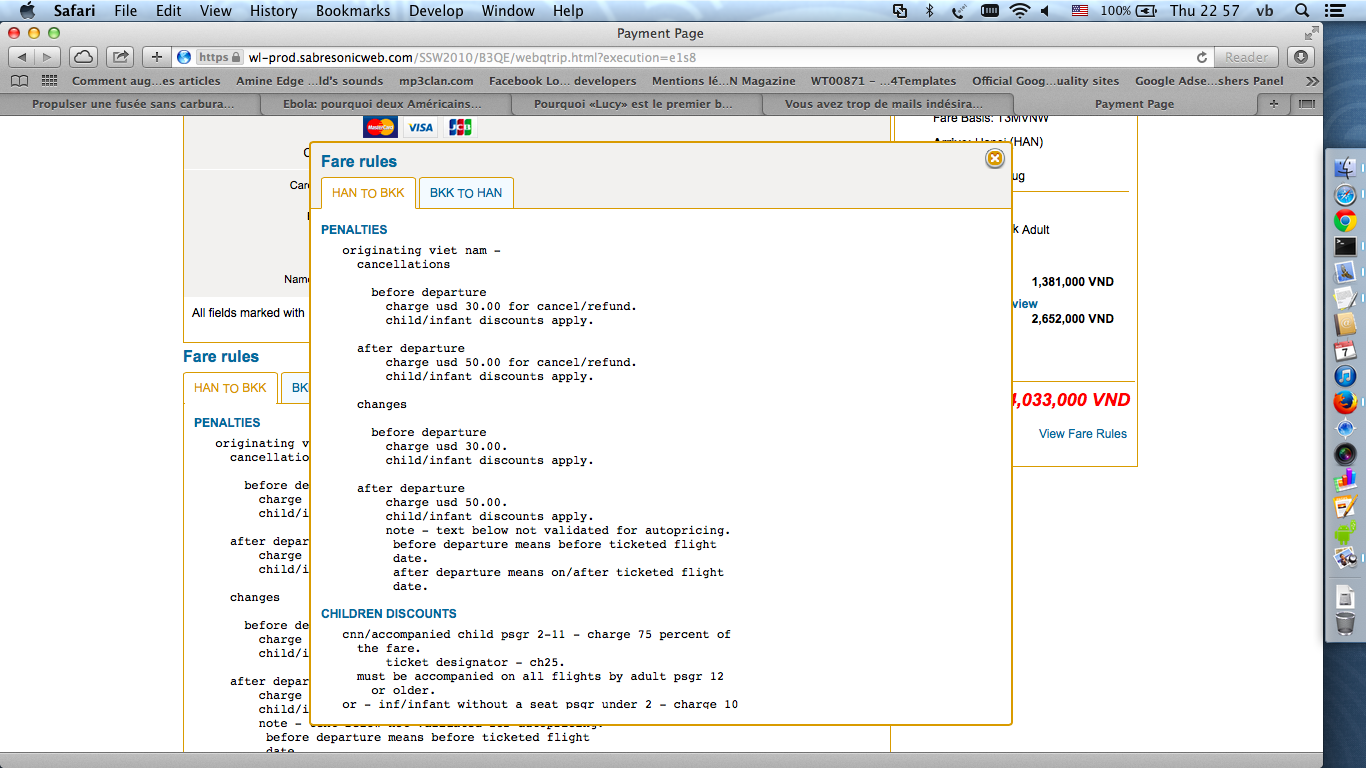Open a new tab with plus button
This screenshot has width=1366, height=768.
click(x=1273, y=103)
